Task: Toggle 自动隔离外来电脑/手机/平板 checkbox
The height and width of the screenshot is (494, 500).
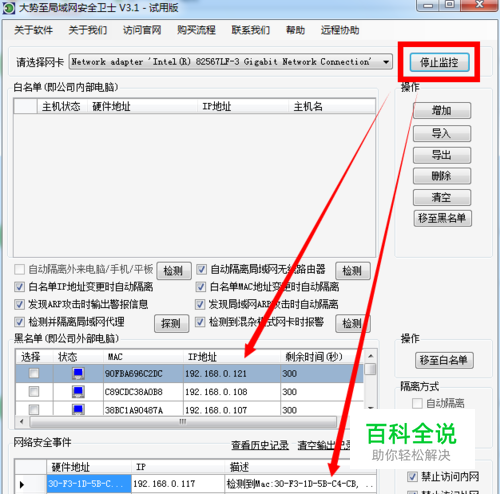Action: click(x=19, y=269)
